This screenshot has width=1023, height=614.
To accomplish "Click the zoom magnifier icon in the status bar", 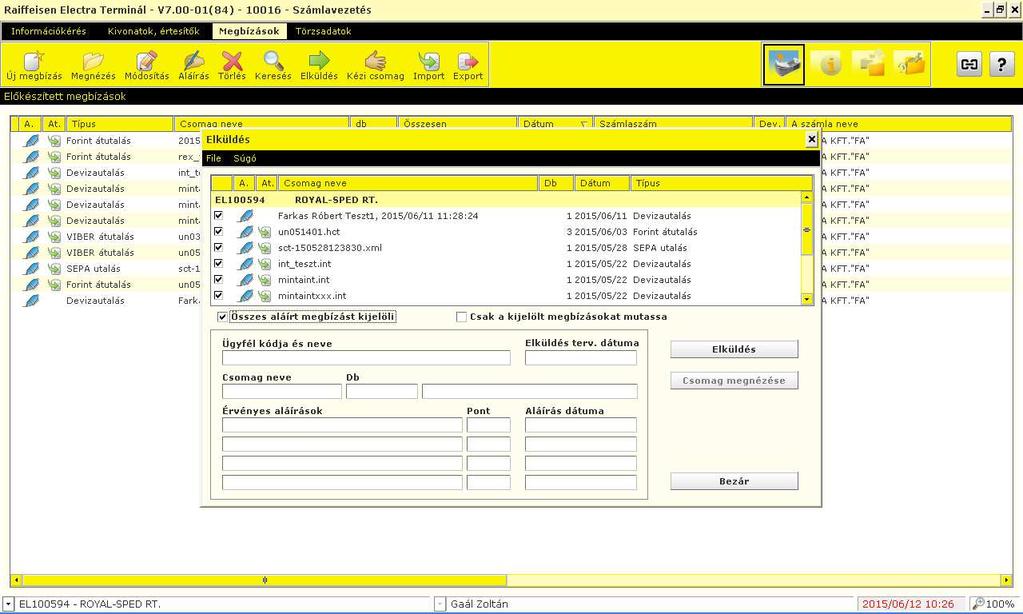I will coord(977,604).
